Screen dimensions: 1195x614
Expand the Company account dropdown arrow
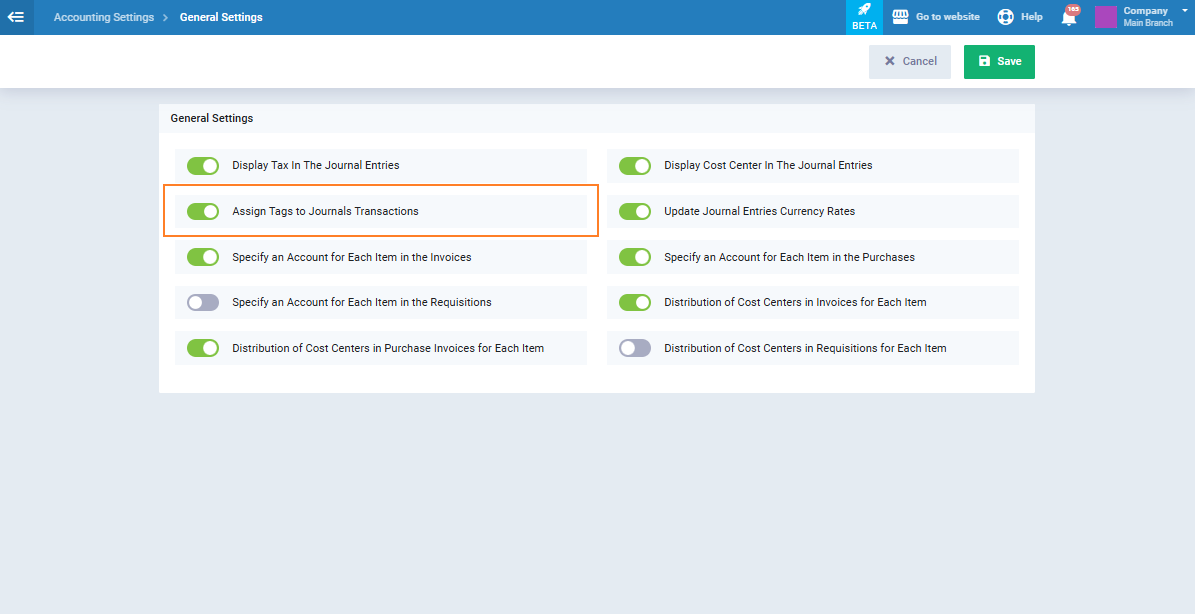tap(1184, 10)
